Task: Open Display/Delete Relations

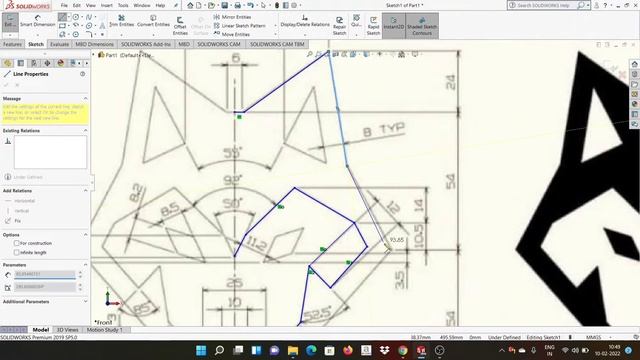Action: tap(305, 21)
